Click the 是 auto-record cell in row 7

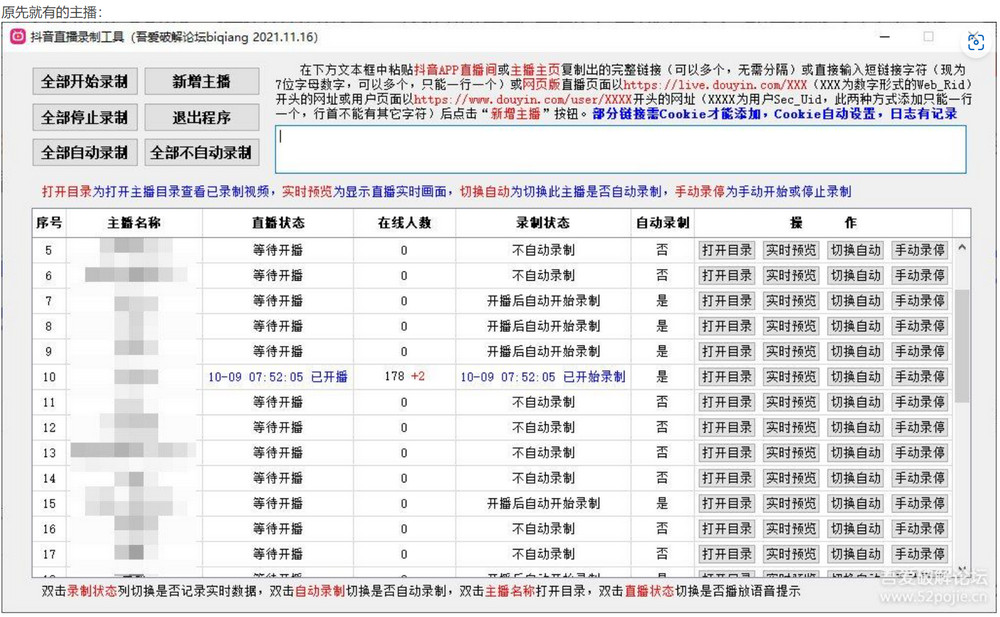pyautogui.click(x=663, y=301)
